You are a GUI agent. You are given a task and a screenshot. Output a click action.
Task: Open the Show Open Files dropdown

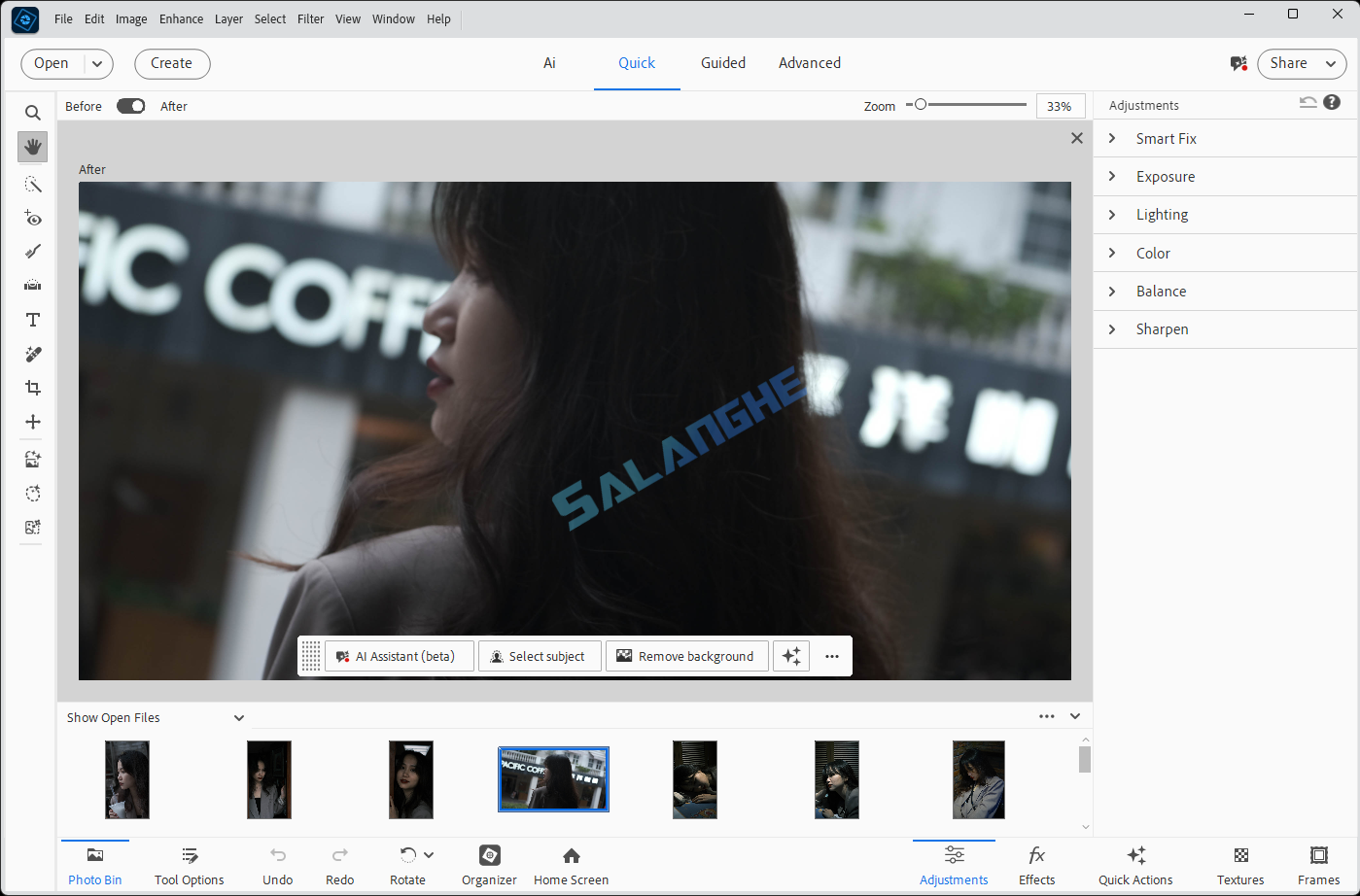[x=156, y=717]
